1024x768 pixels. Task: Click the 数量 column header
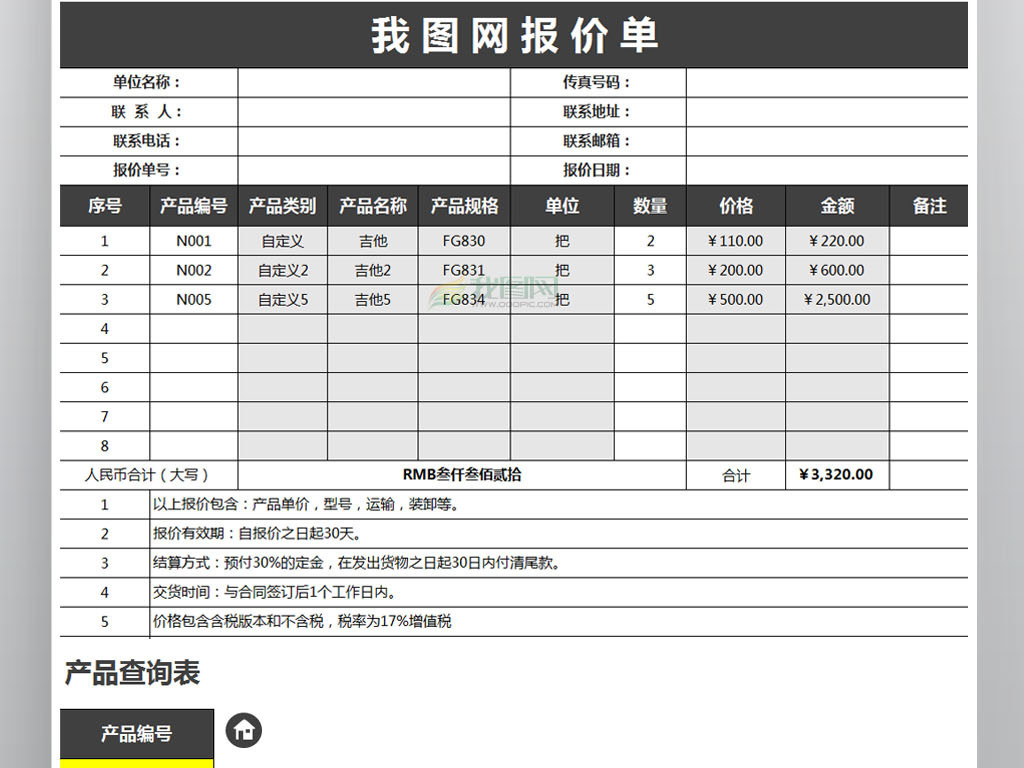650,206
